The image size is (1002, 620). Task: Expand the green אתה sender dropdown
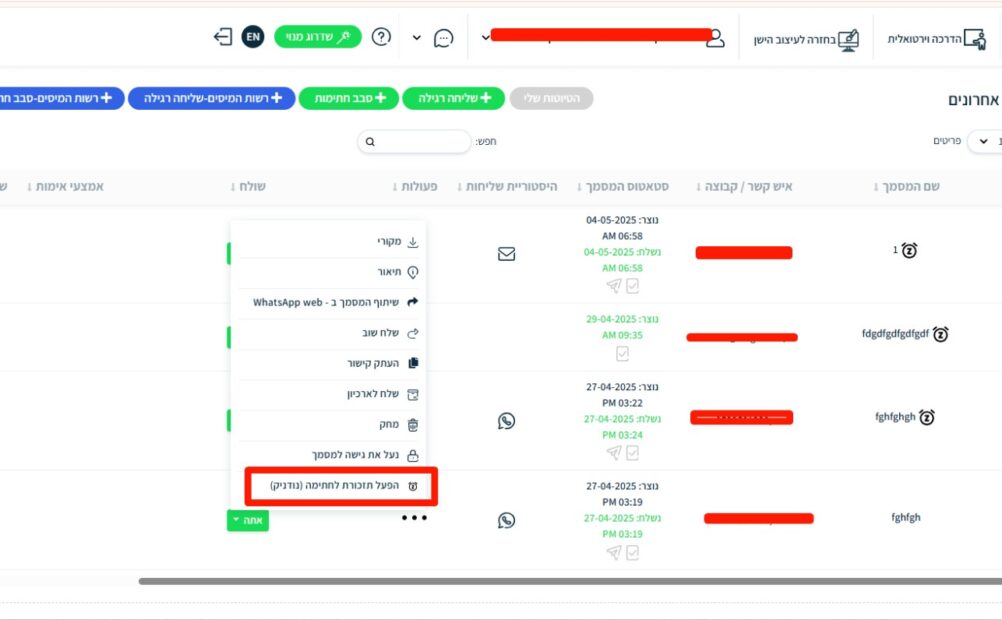coord(247,520)
